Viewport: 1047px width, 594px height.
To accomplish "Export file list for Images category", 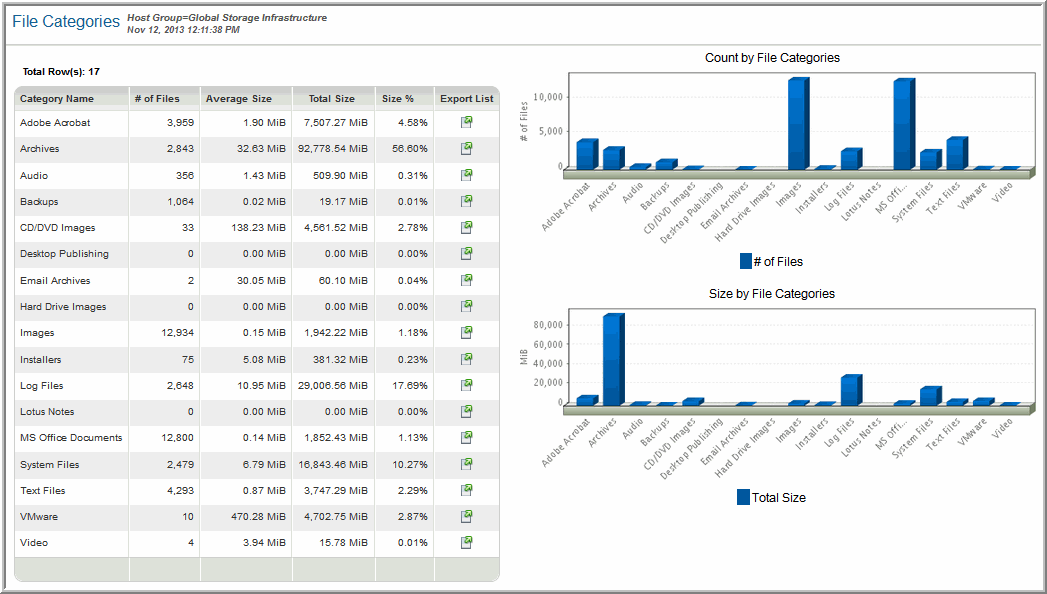I will pos(466,333).
